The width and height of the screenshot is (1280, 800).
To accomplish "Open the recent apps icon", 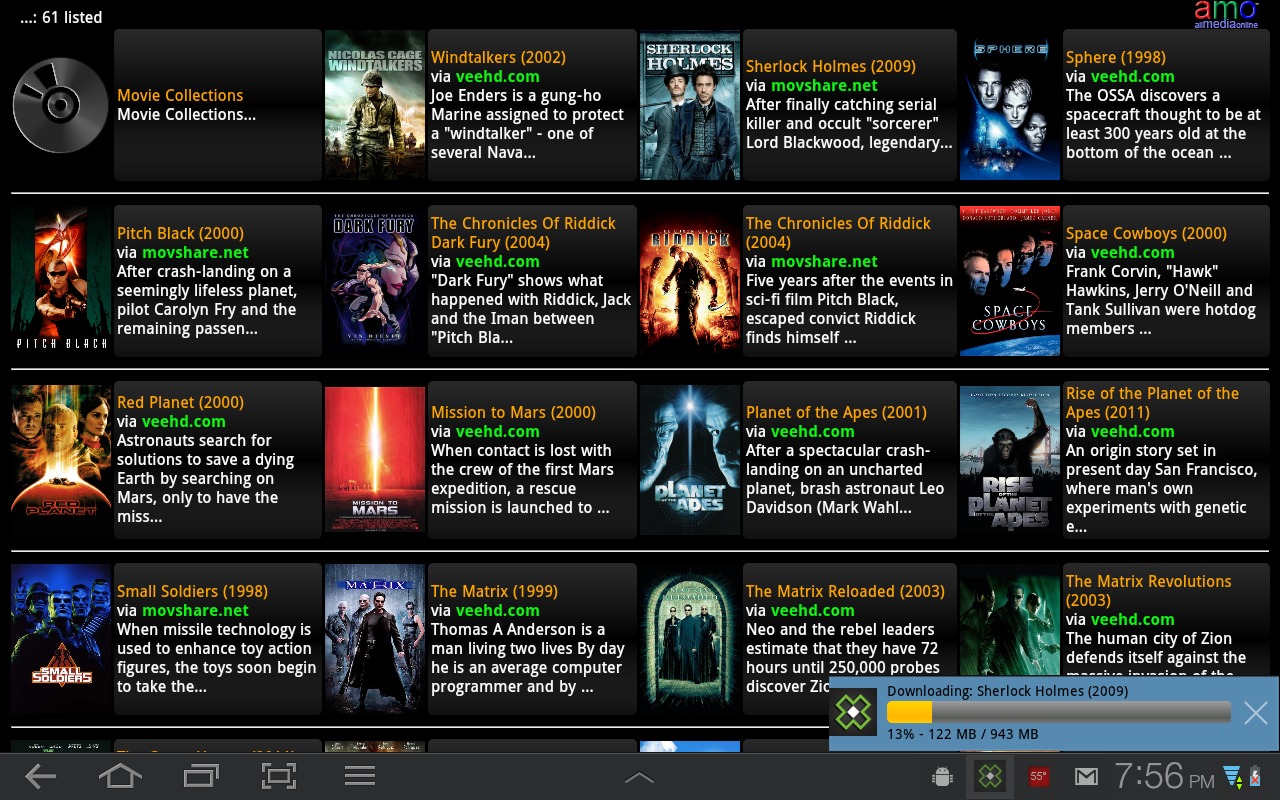I will click(200, 776).
